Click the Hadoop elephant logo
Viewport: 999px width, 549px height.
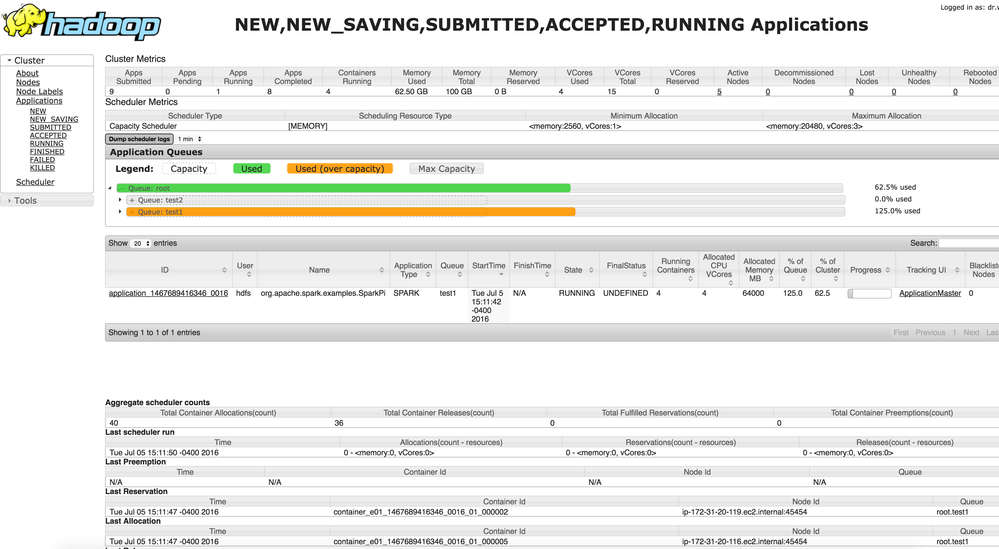click(x=81, y=22)
